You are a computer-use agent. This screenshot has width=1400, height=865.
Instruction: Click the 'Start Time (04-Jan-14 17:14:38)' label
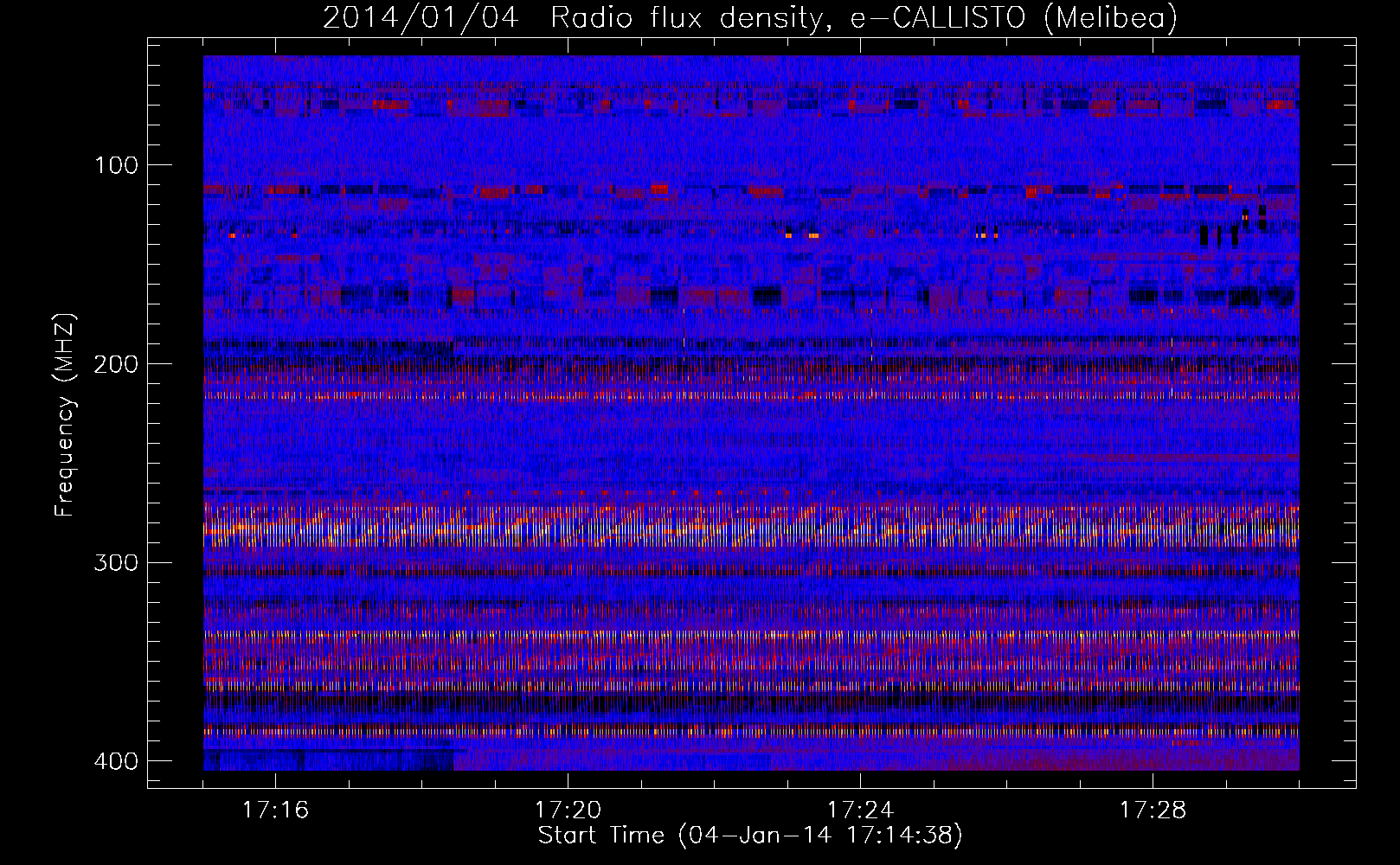750,836
